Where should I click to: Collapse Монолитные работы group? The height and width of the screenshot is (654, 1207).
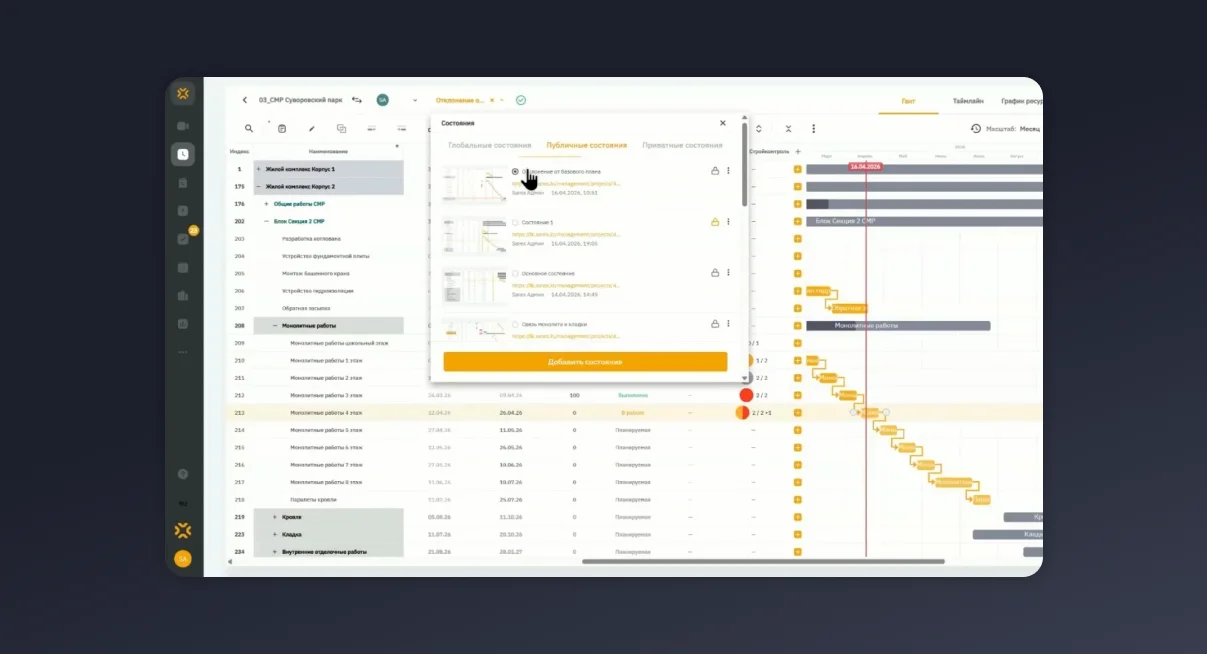[274, 325]
